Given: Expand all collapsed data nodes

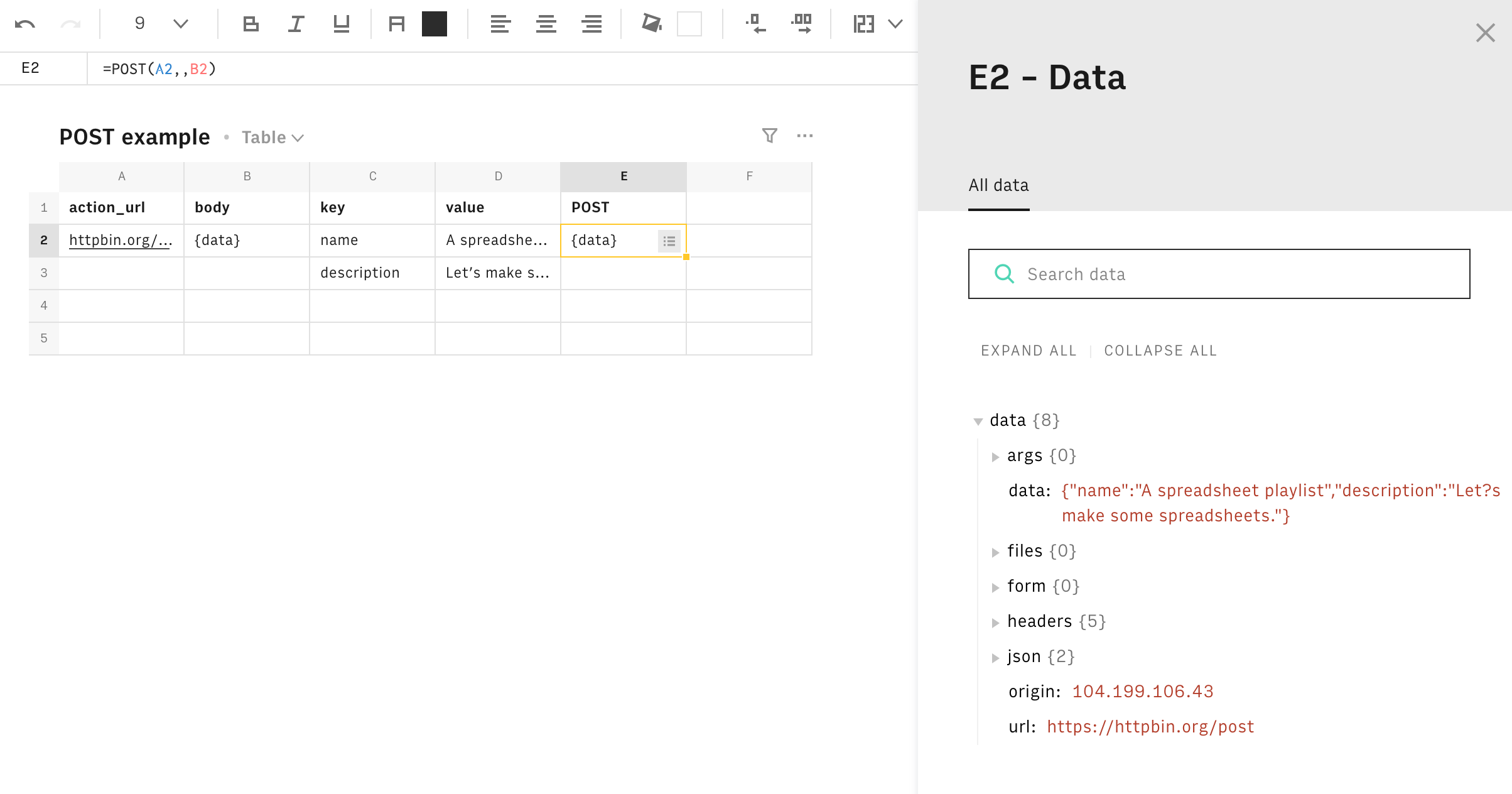Looking at the screenshot, I should [1027, 350].
